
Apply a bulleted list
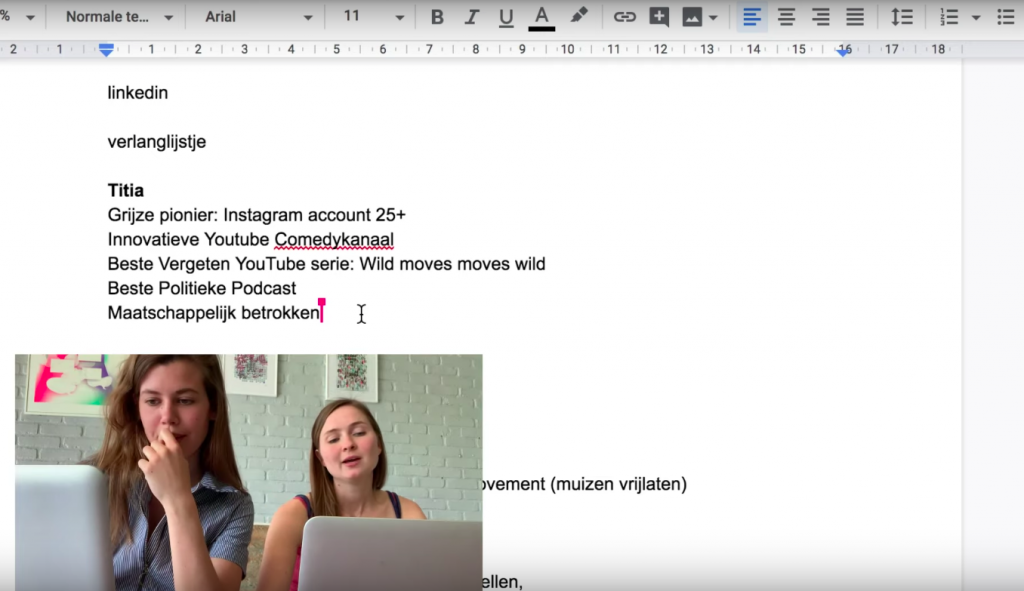click(1005, 17)
